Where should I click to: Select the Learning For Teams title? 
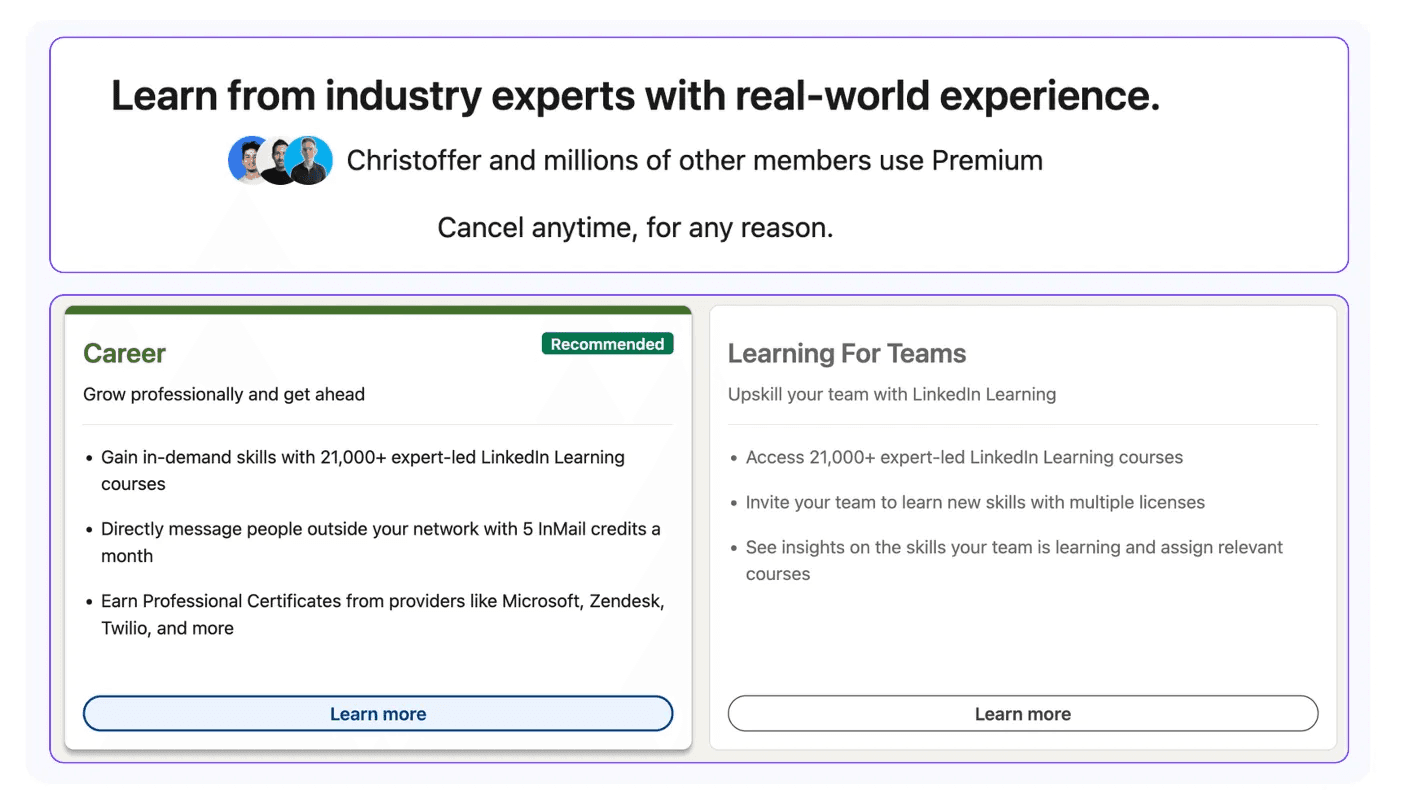tap(847, 353)
